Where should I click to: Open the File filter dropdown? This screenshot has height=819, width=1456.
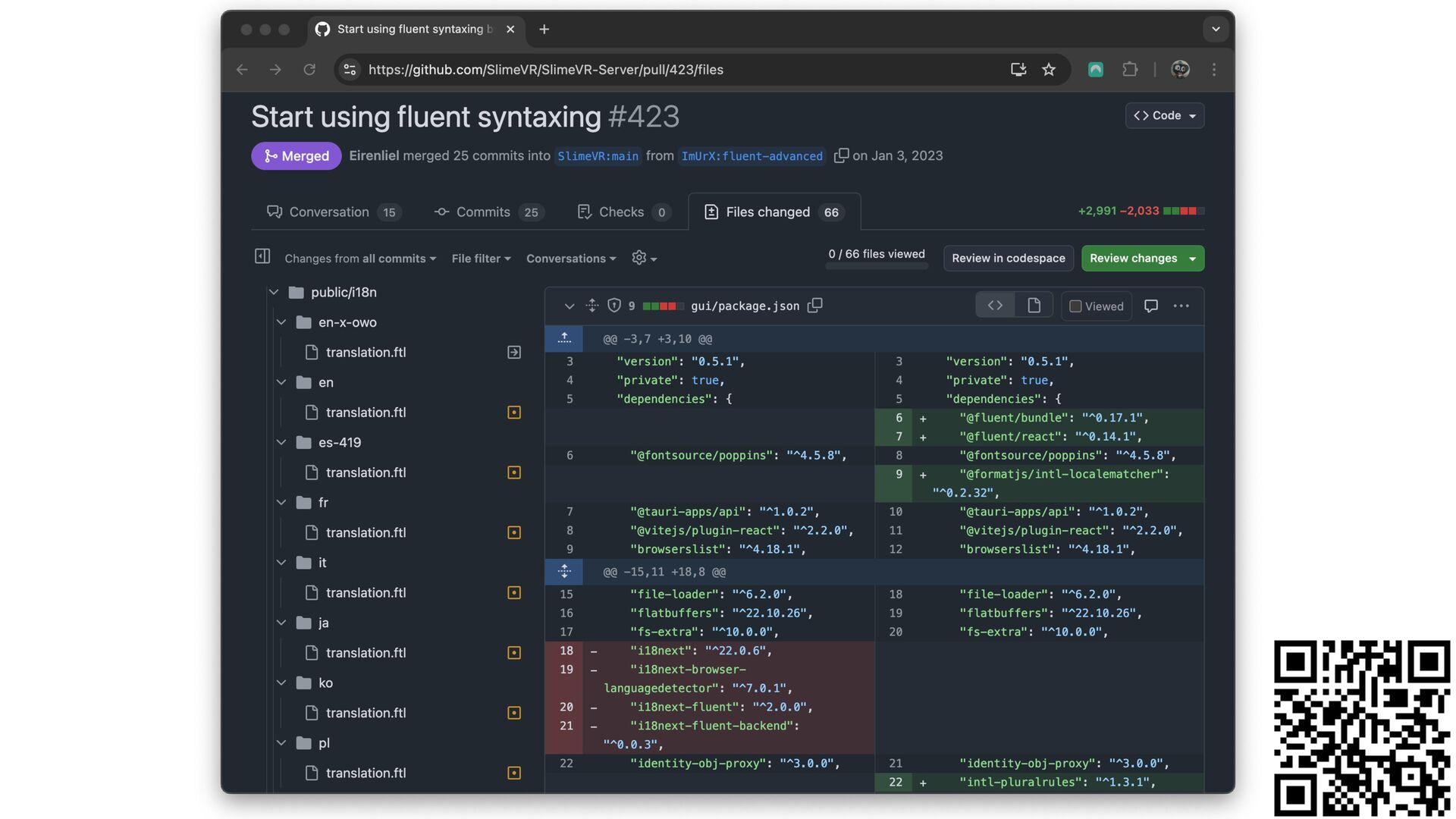point(481,259)
